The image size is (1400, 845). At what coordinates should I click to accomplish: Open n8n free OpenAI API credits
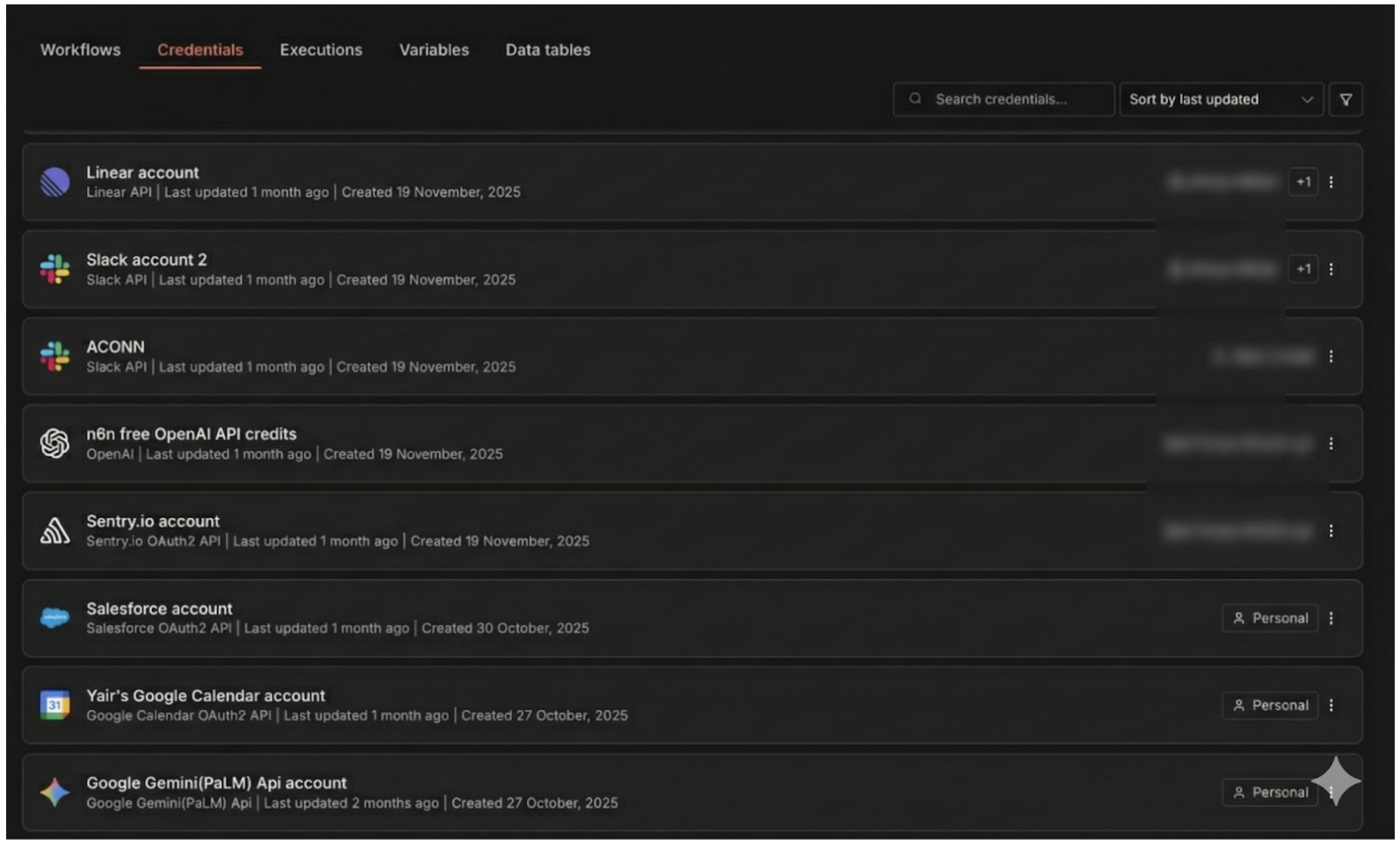click(692, 444)
